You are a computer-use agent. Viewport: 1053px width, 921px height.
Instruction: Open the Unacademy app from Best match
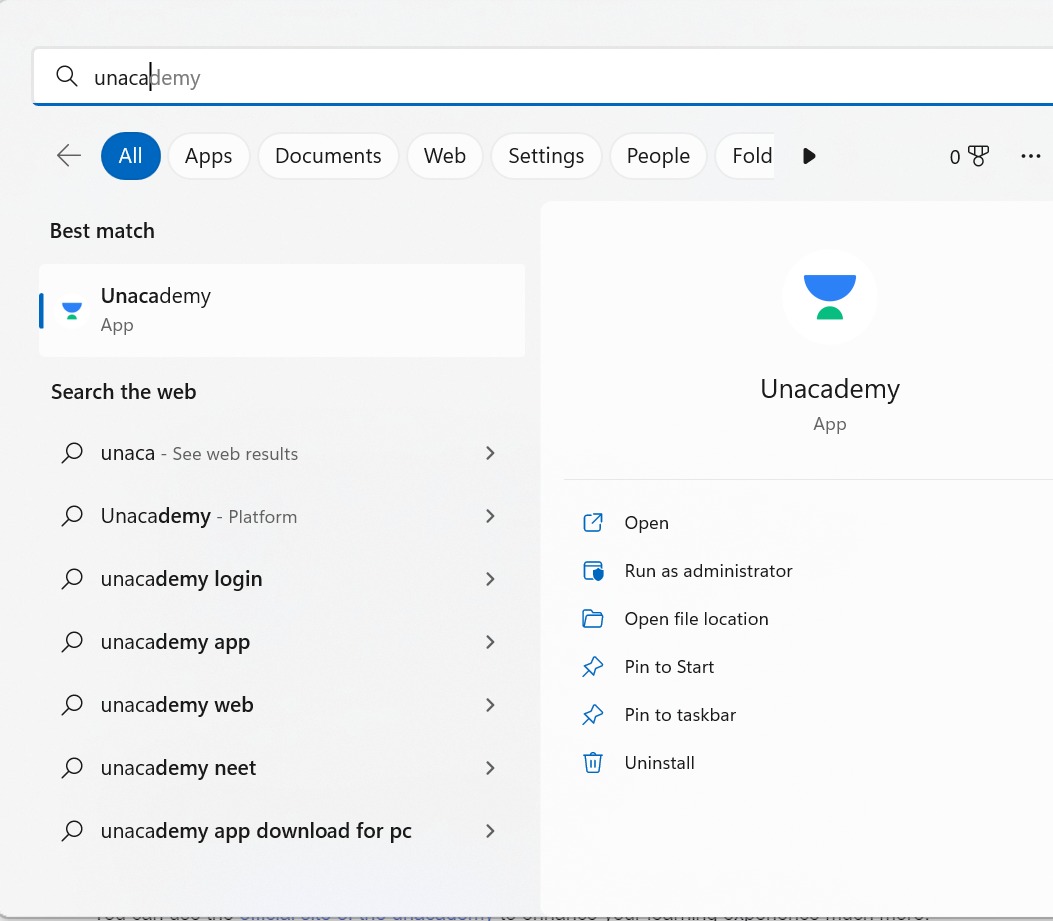[281, 310]
